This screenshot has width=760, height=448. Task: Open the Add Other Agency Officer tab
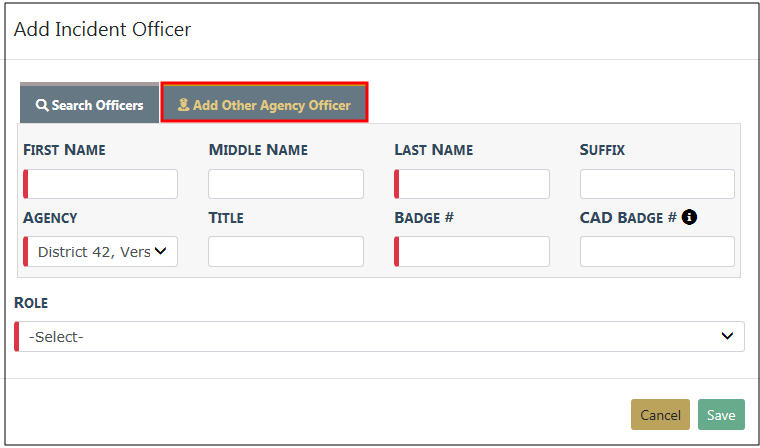[x=265, y=104]
